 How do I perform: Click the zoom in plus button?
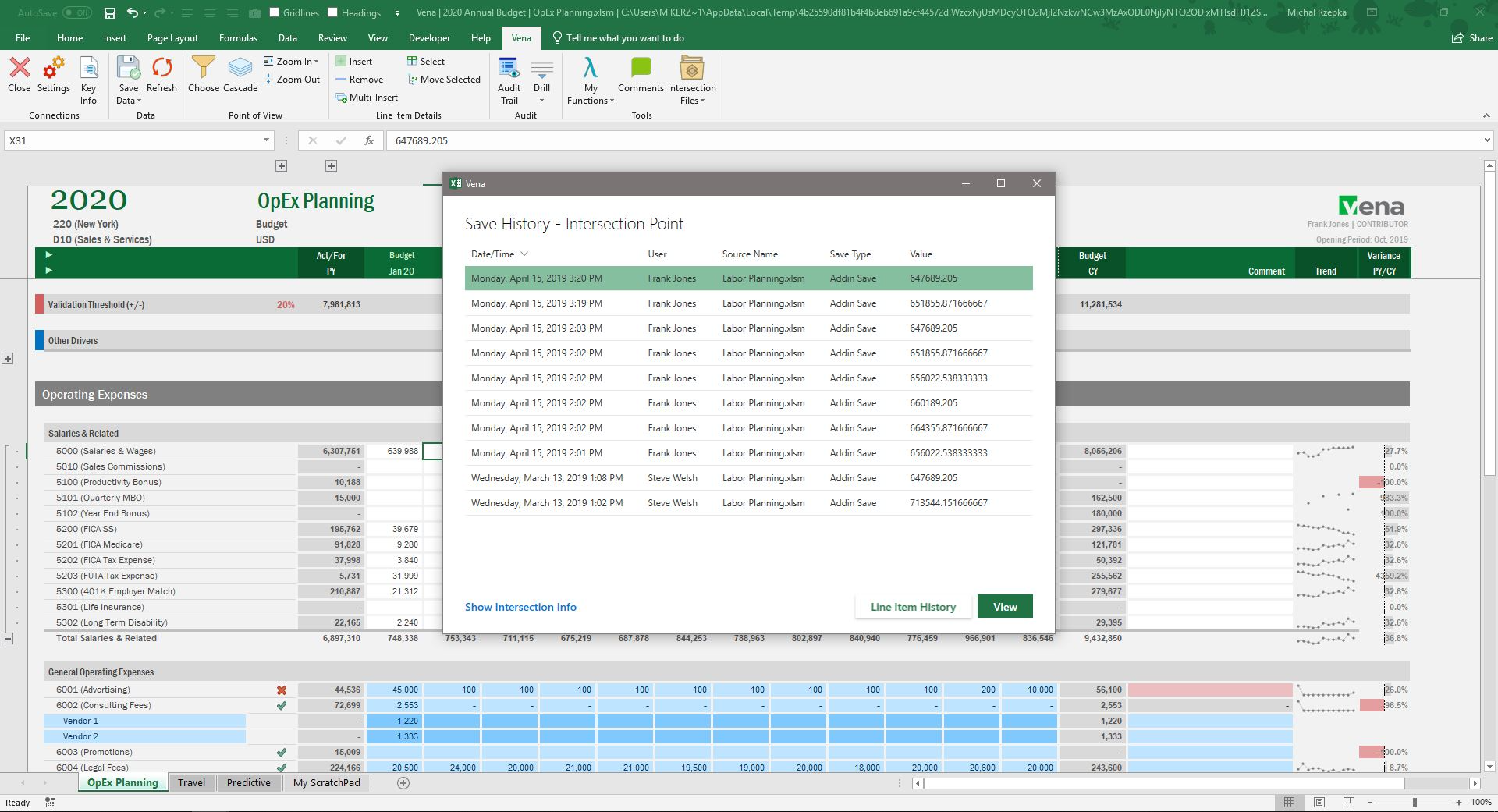pyautogui.click(x=1459, y=802)
